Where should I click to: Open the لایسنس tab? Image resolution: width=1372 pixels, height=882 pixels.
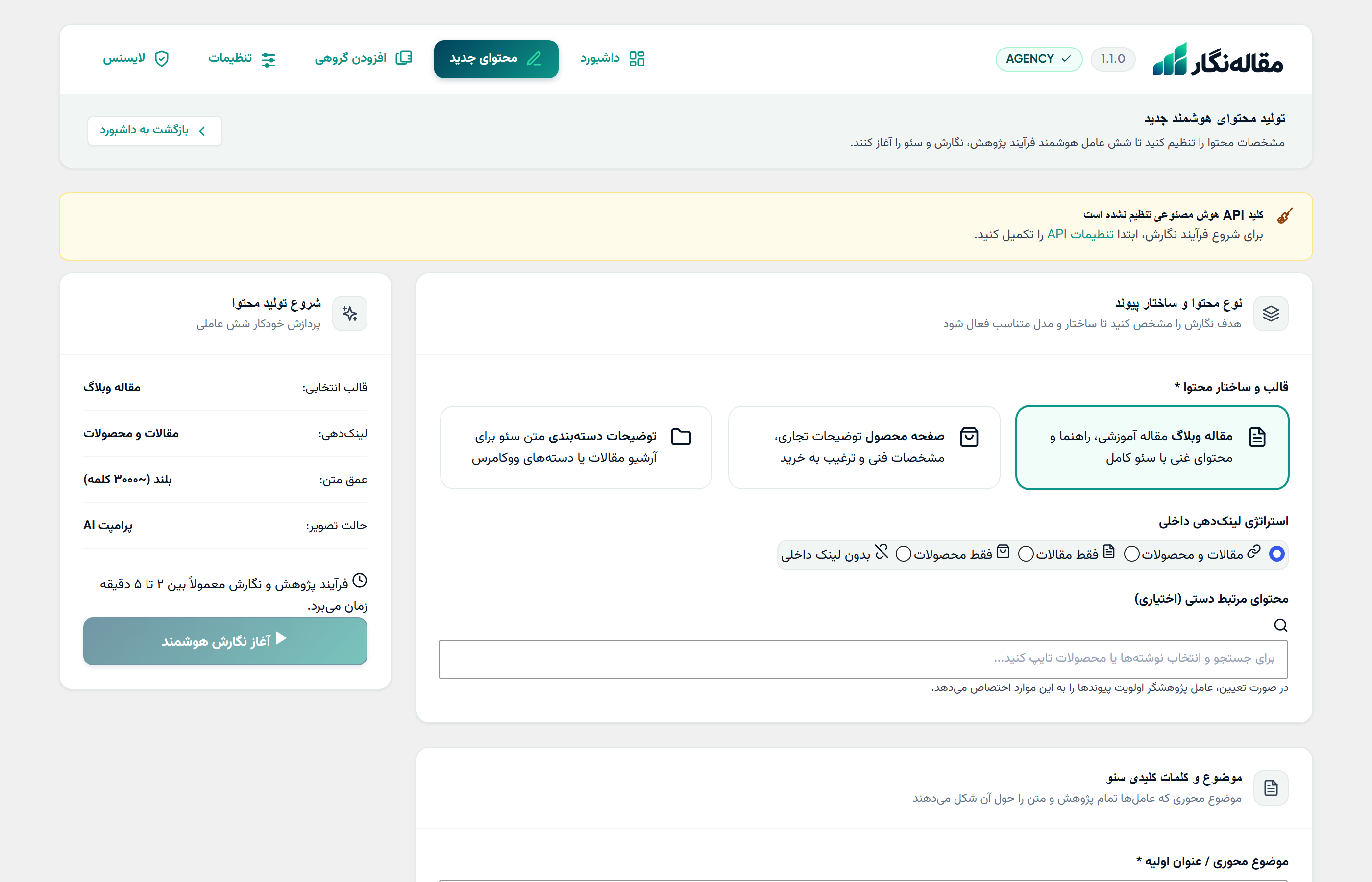136,59
